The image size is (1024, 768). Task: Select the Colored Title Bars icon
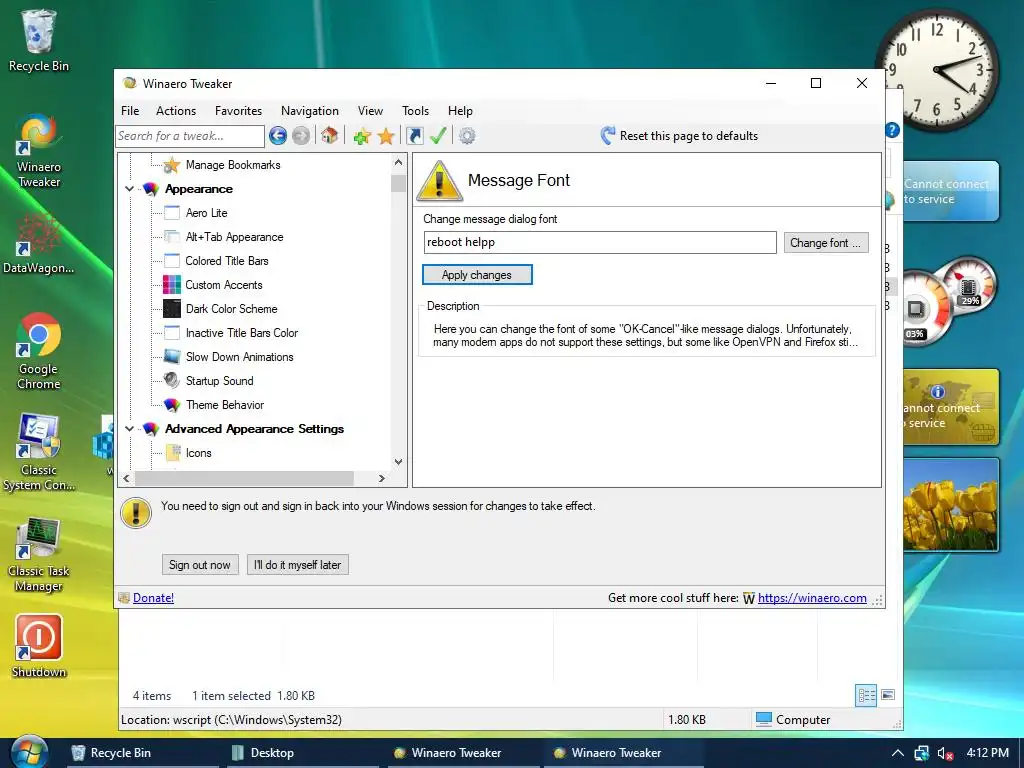pyautogui.click(x=172, y=261)
